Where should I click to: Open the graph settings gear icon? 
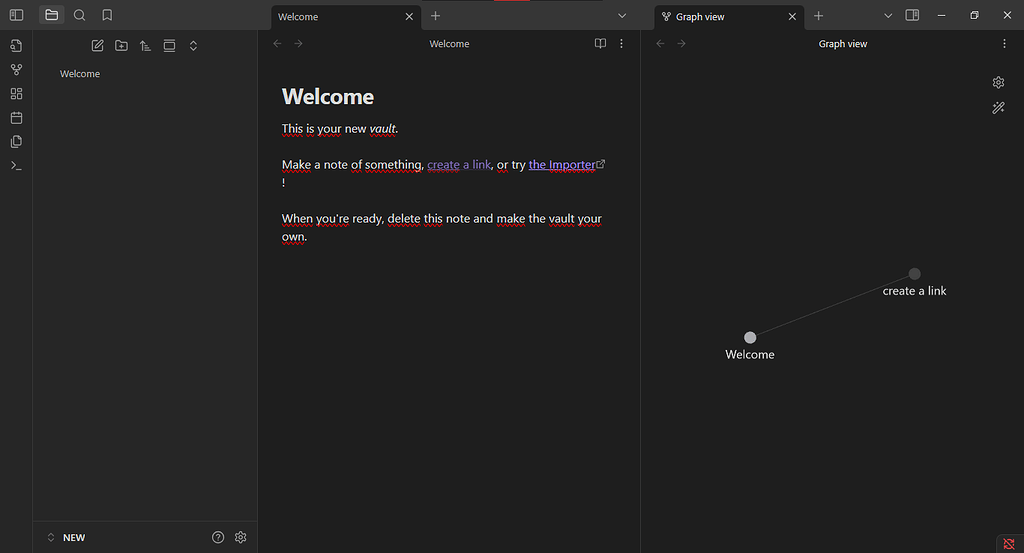pos(998,83)
